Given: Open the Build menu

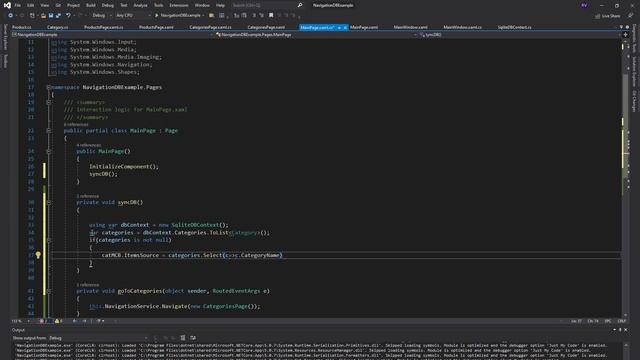Looking at the screenshot, I should click(x=91, y=5).
